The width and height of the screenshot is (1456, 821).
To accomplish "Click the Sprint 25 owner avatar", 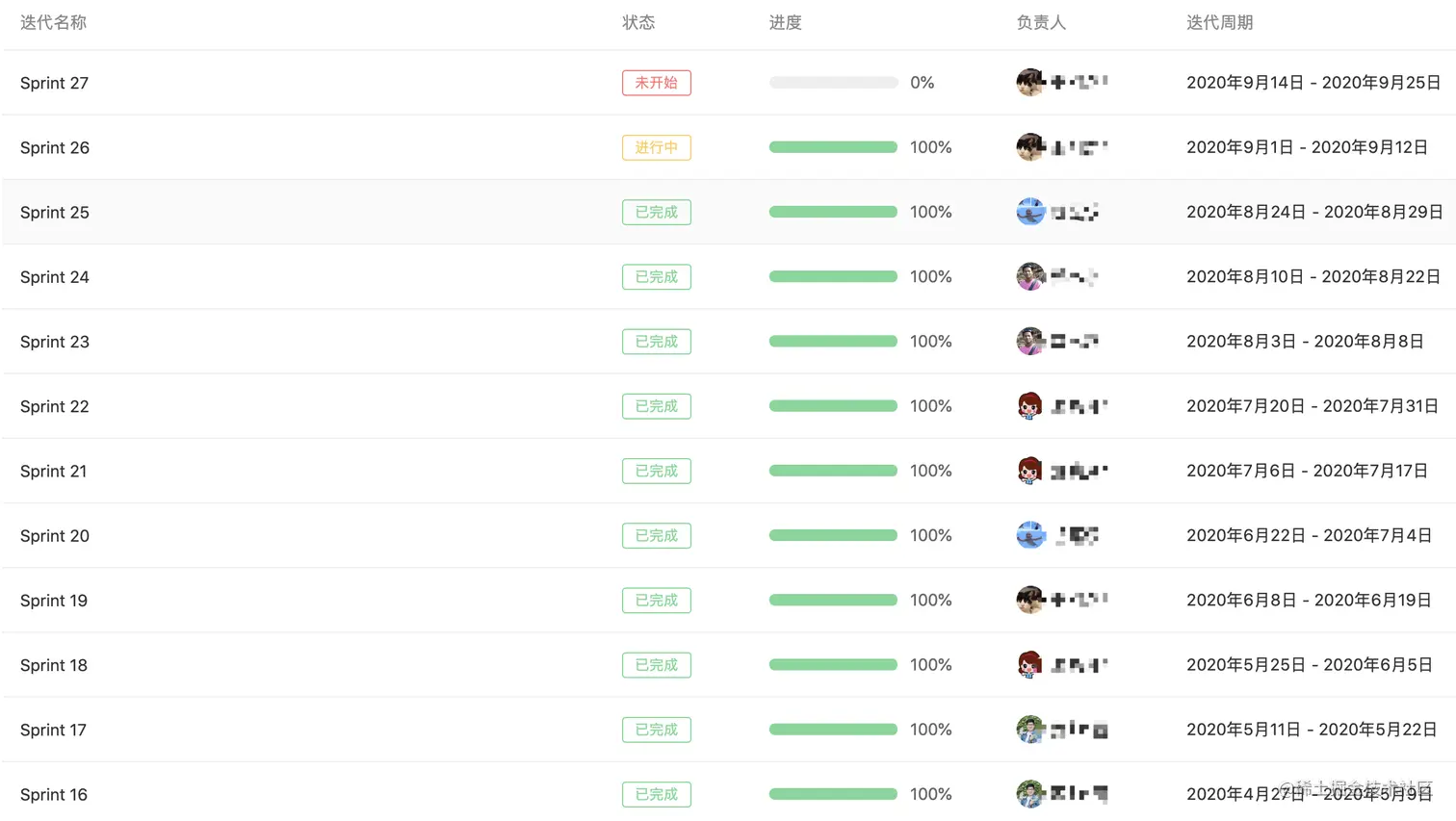I will 1030,212.
